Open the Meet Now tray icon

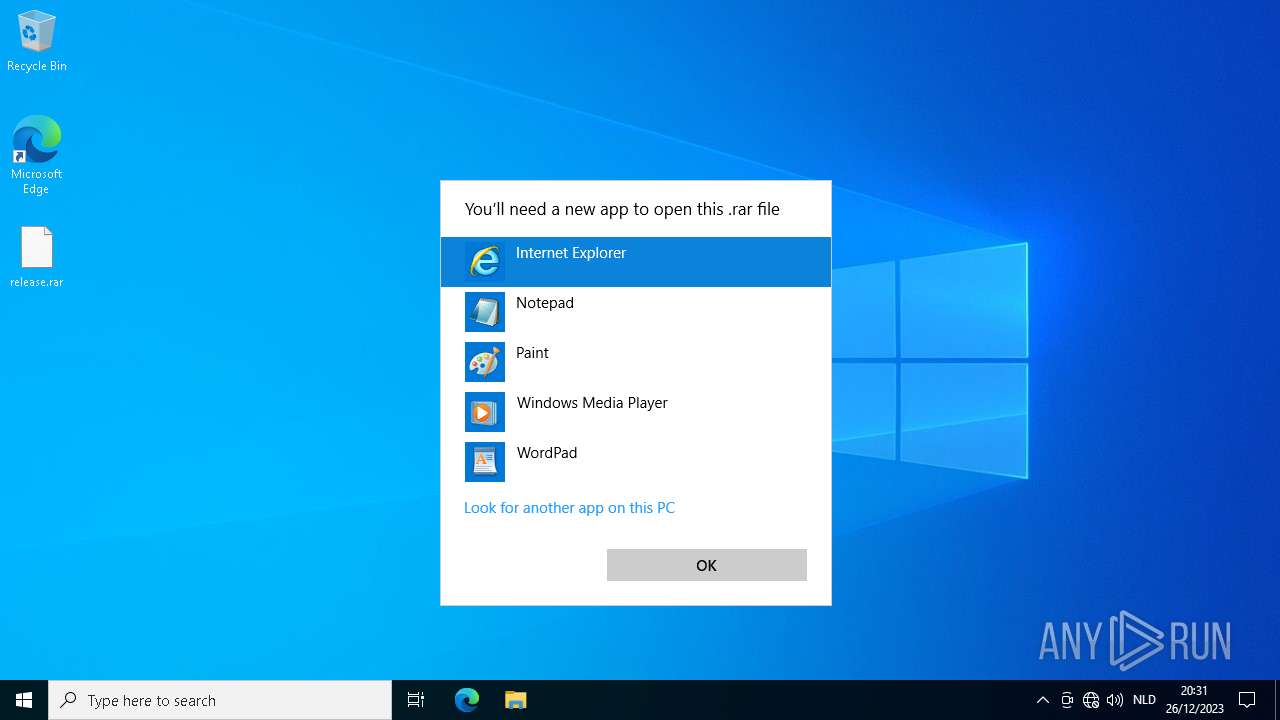tap(1067, 700)
